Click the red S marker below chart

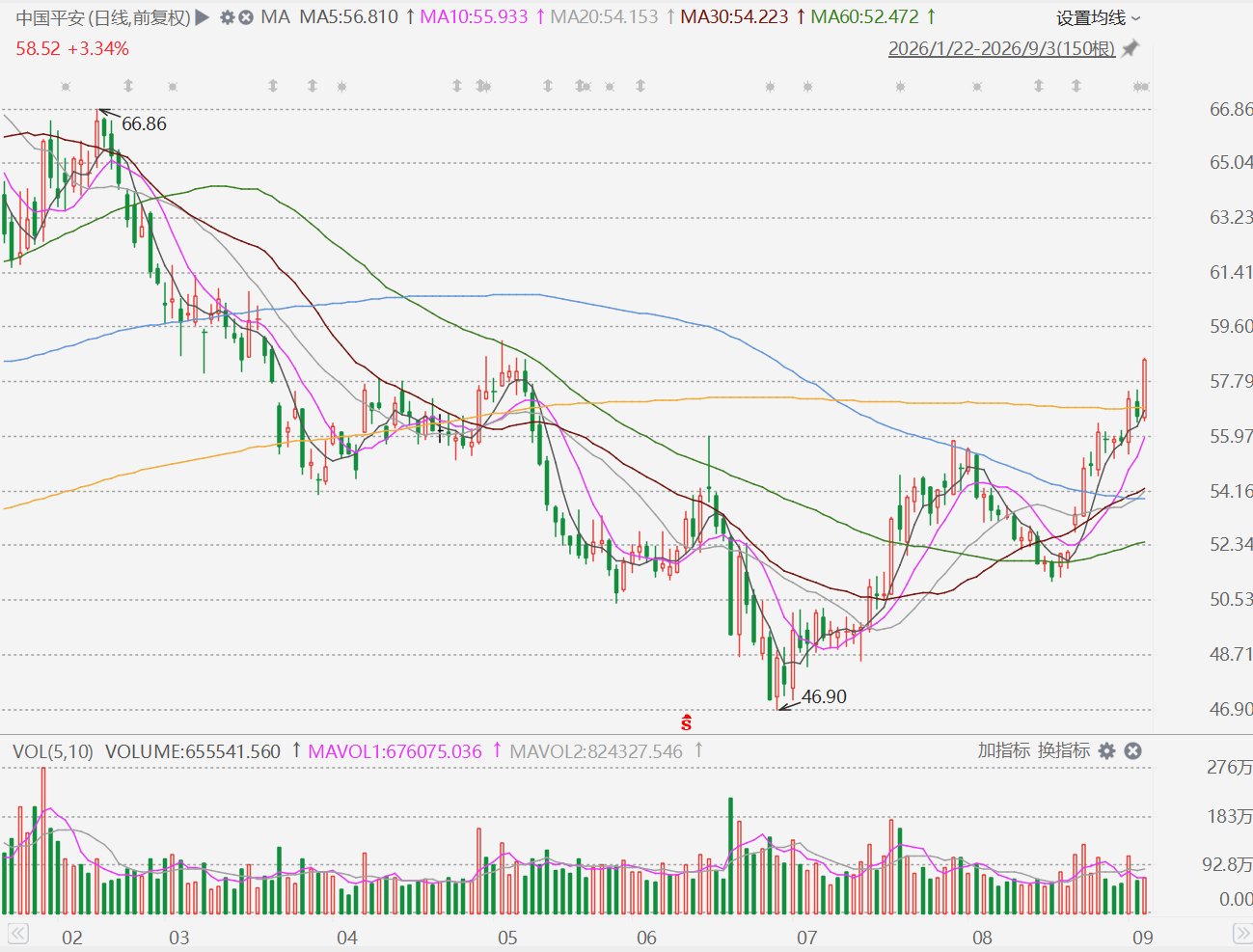(x=686, y=721)
